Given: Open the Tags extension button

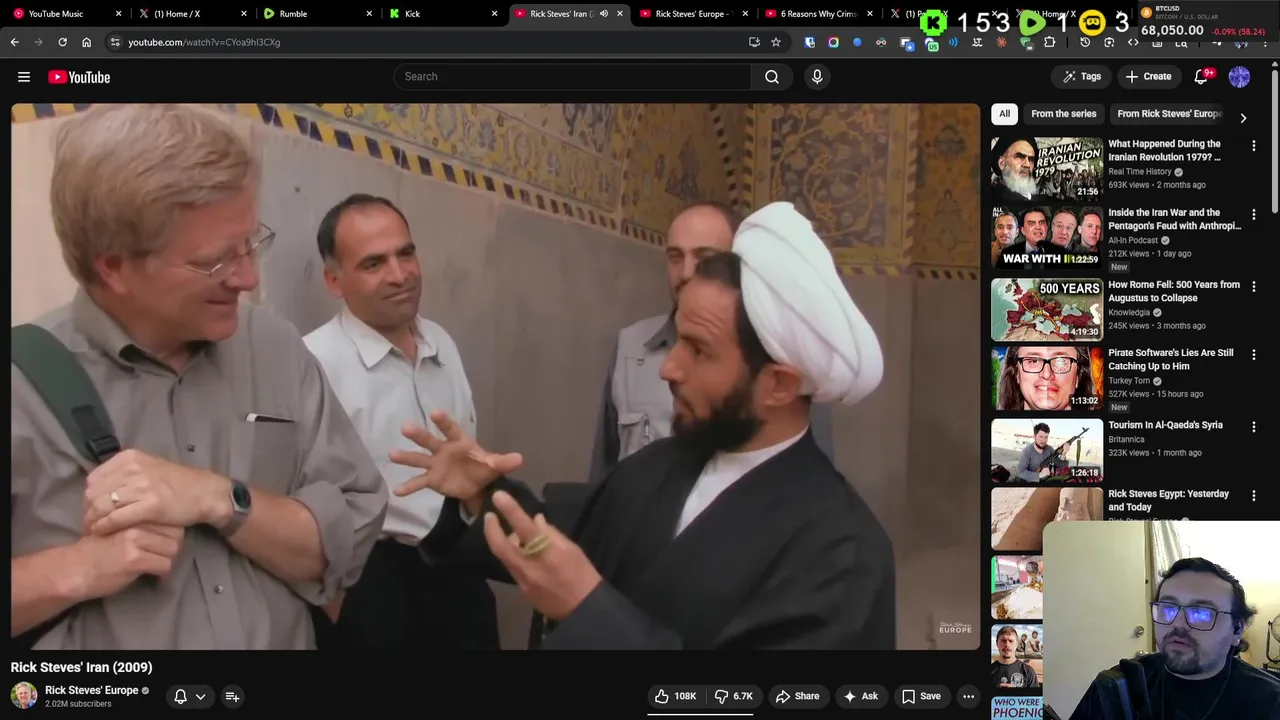Looking at the screenshot, I should click(1082, 77).
